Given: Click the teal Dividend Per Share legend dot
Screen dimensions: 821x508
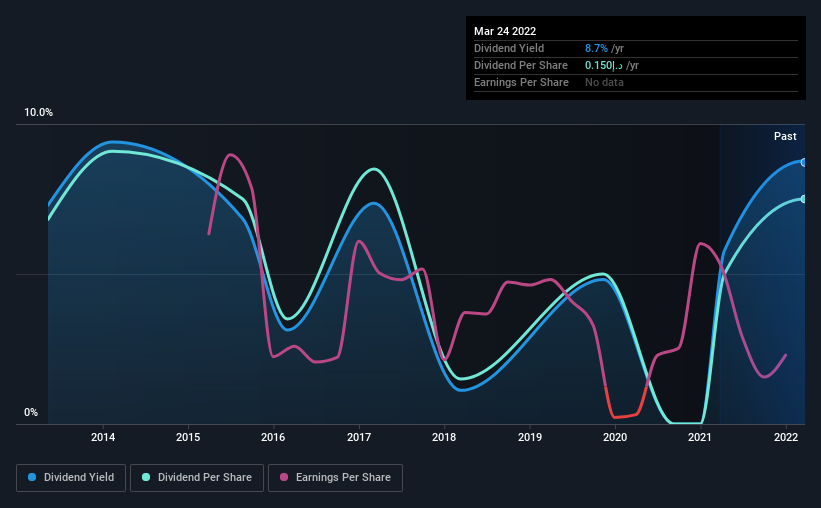Looking at the screenshot, I should (x=146, y=477).
